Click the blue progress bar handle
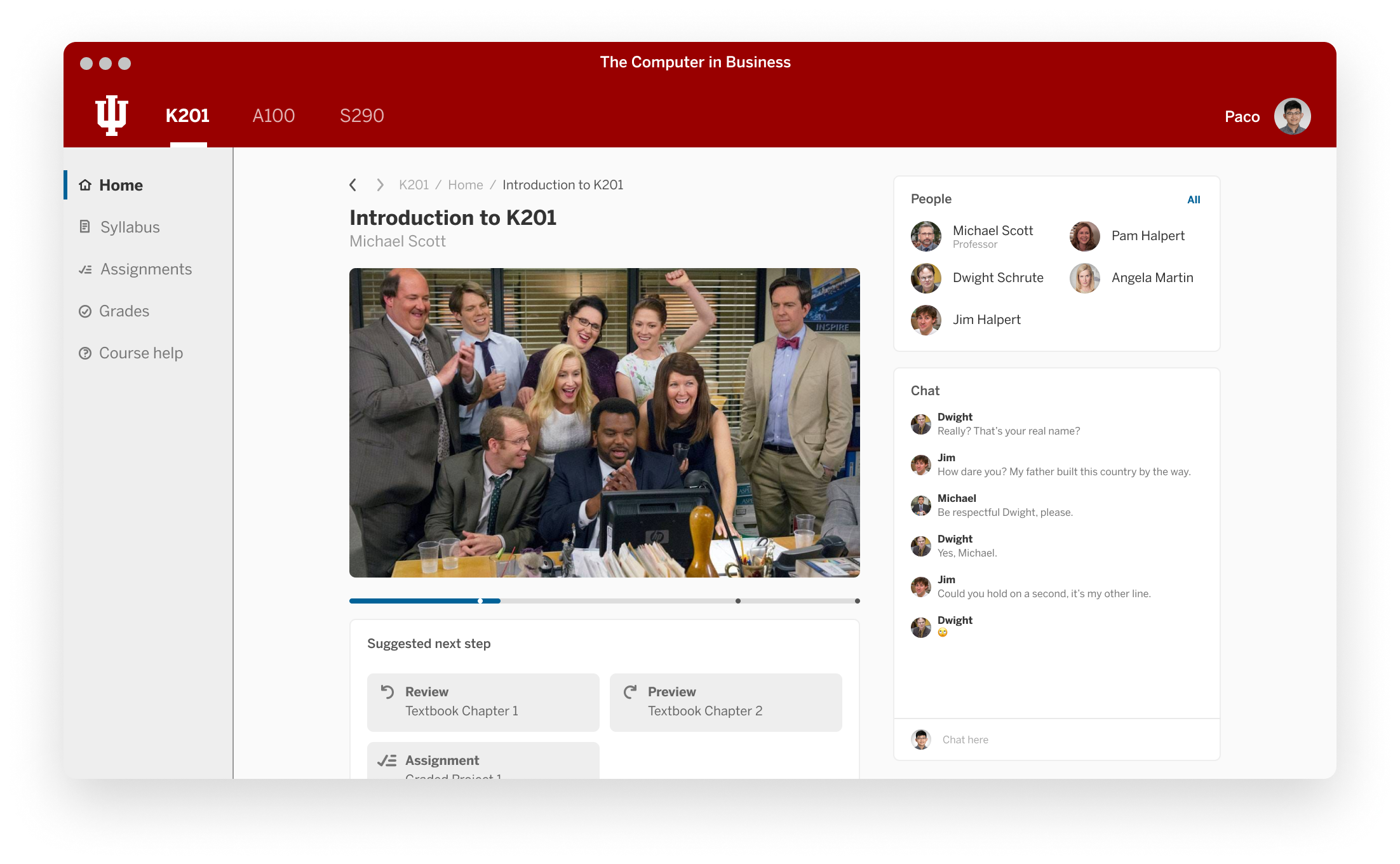Screen dimensions: 1400x864 pos(480,601)
